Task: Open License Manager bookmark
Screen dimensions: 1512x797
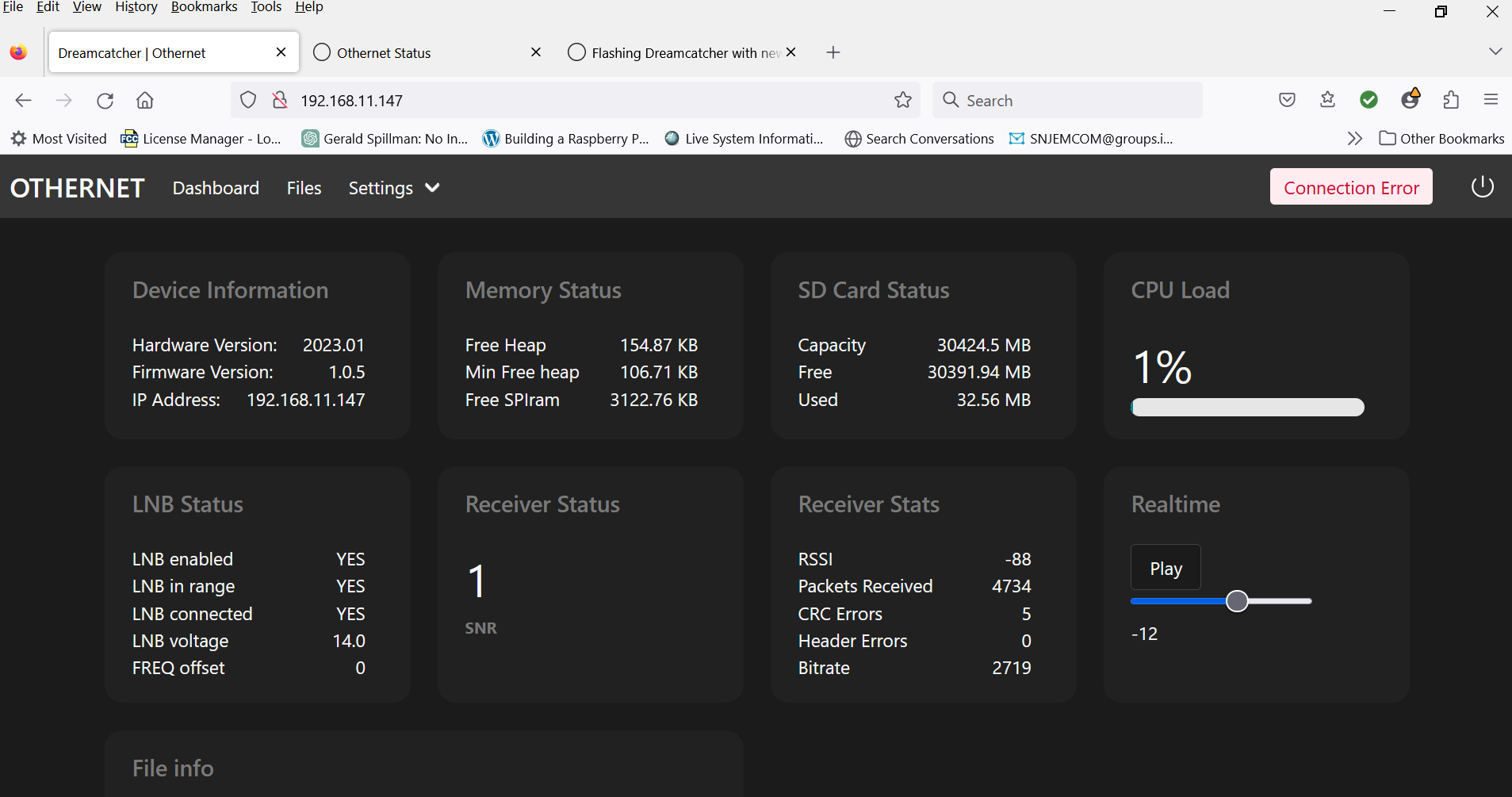Action: [x=201, y=139]
